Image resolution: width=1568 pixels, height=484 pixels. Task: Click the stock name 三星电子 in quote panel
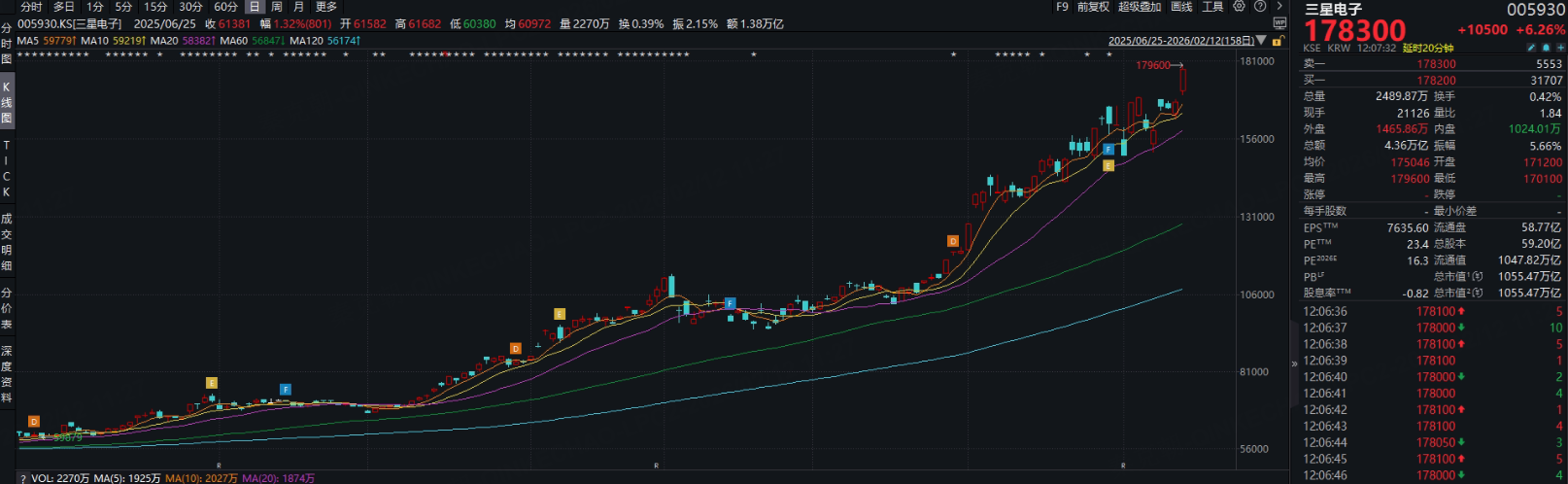click(1333, 10)
